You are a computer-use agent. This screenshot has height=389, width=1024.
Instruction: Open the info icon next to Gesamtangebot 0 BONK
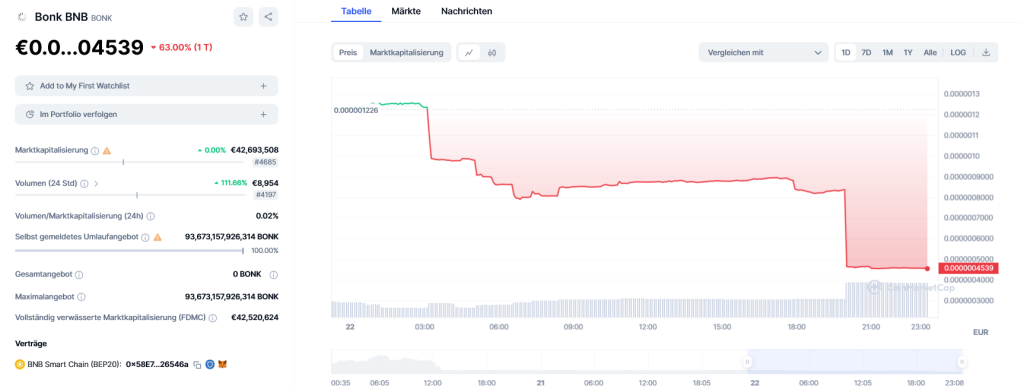(274, 275)
